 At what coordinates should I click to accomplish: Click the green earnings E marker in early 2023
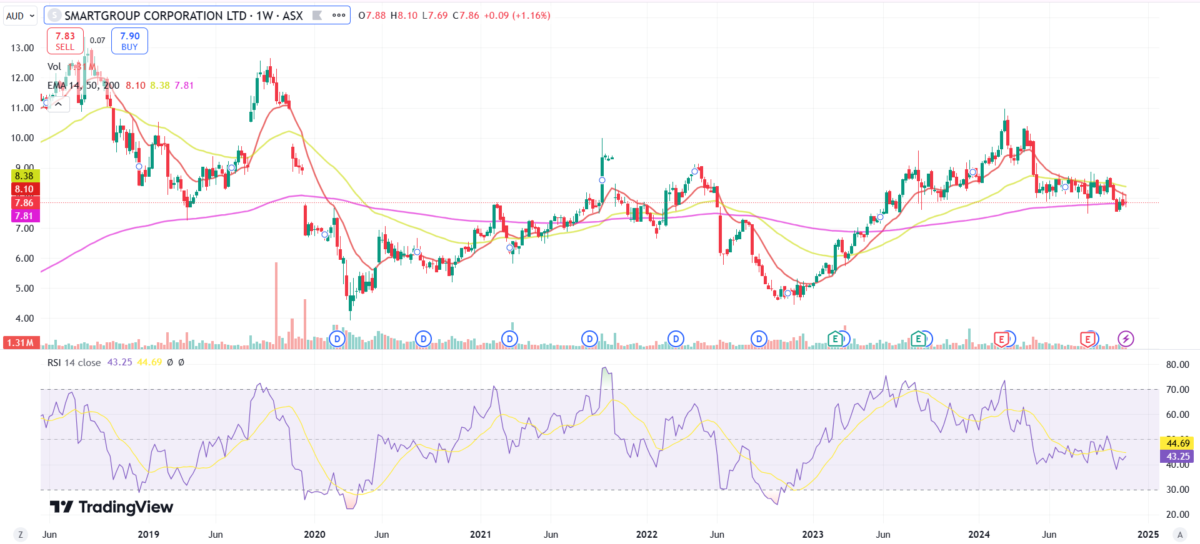tap(834, 339)
